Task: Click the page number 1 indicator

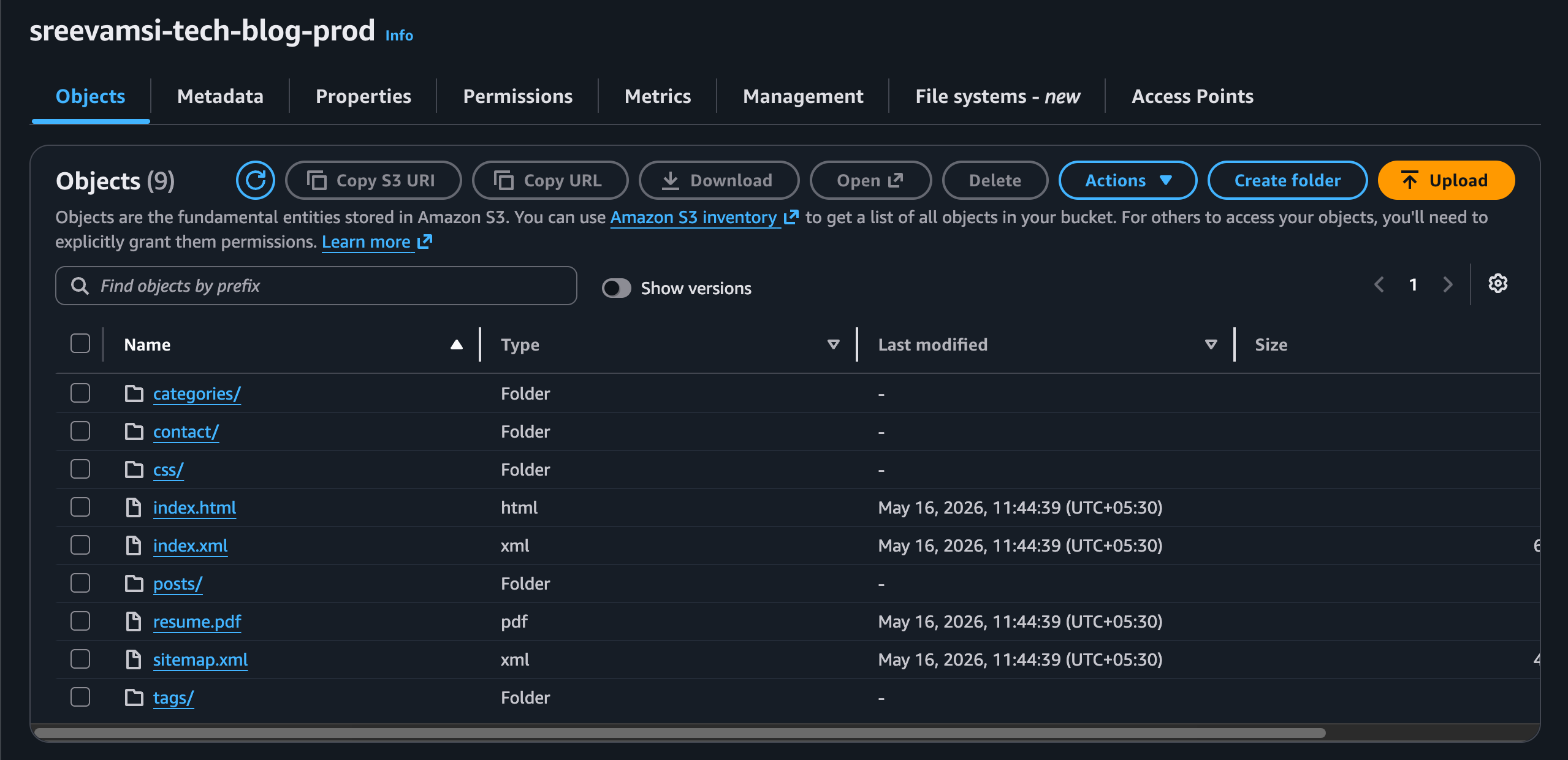Action: [1413, 284]
